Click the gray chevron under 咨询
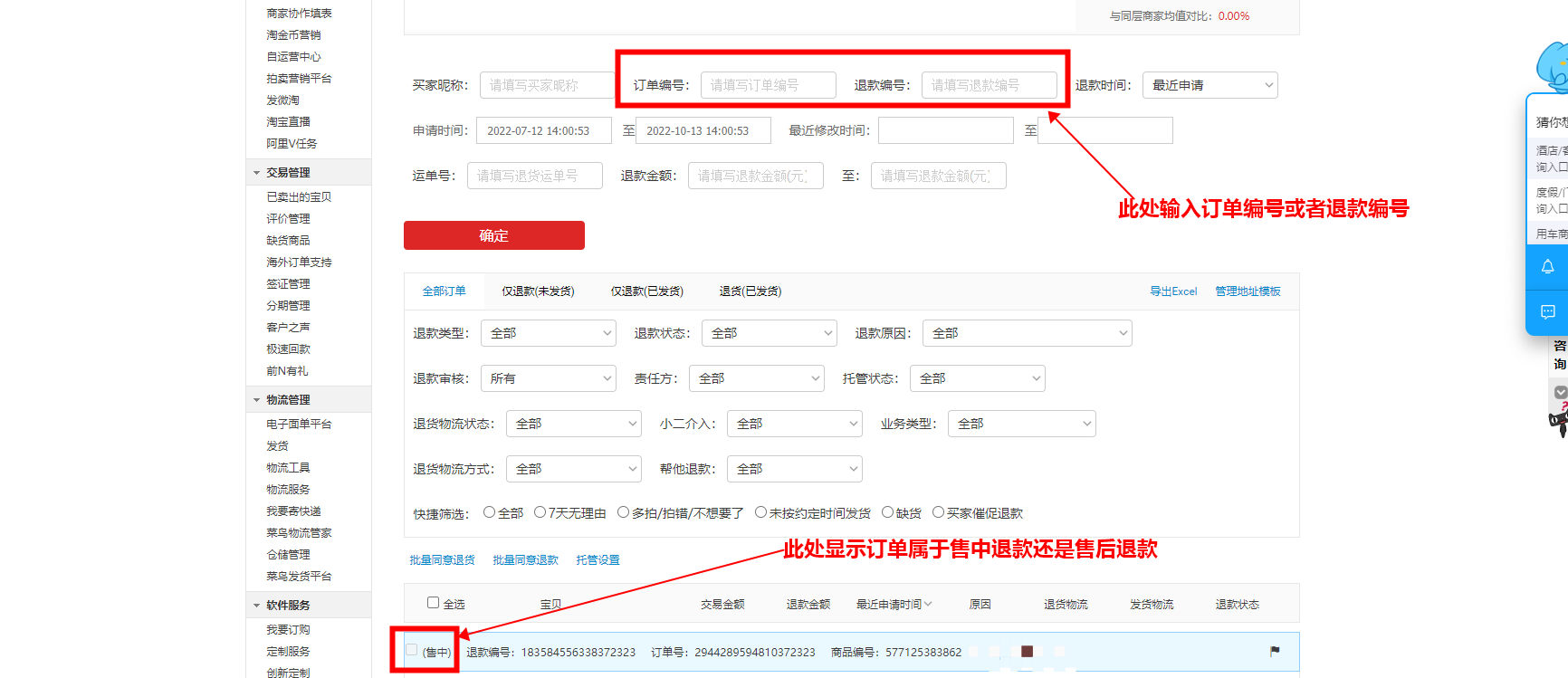The image size is (1568, 678). 1560,392
